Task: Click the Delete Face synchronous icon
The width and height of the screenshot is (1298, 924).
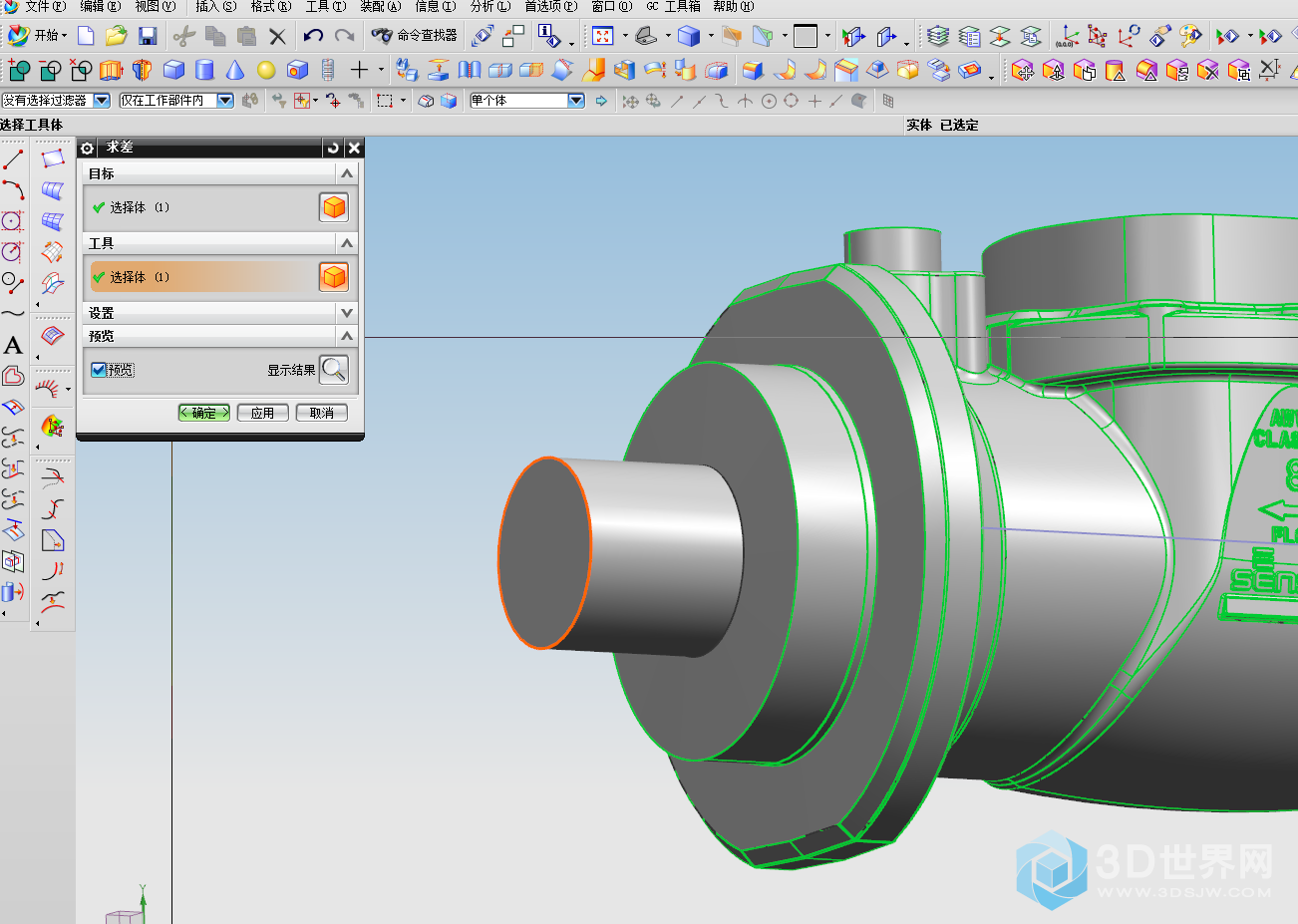Action: [x=1207, y=70]
